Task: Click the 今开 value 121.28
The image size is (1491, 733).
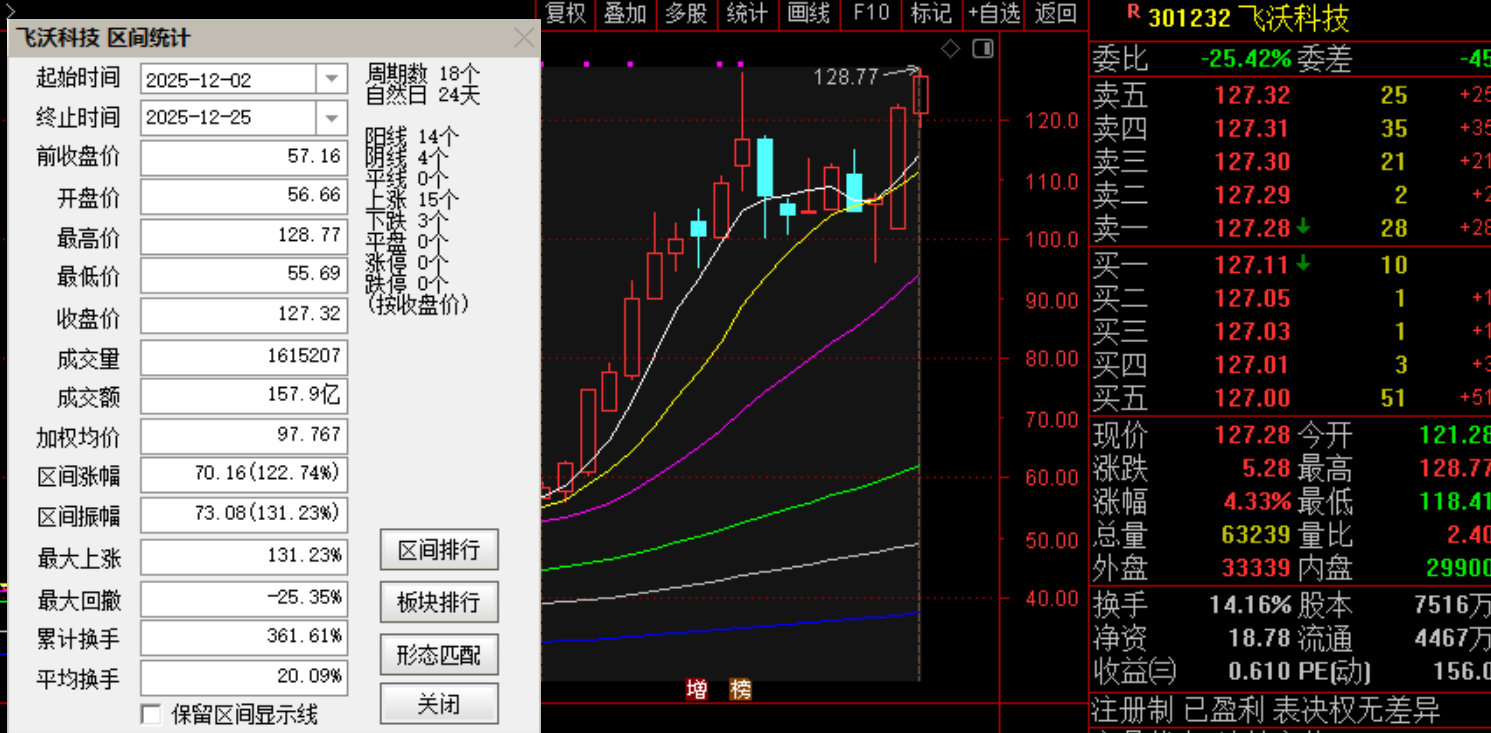Action: pos(1455,436)
